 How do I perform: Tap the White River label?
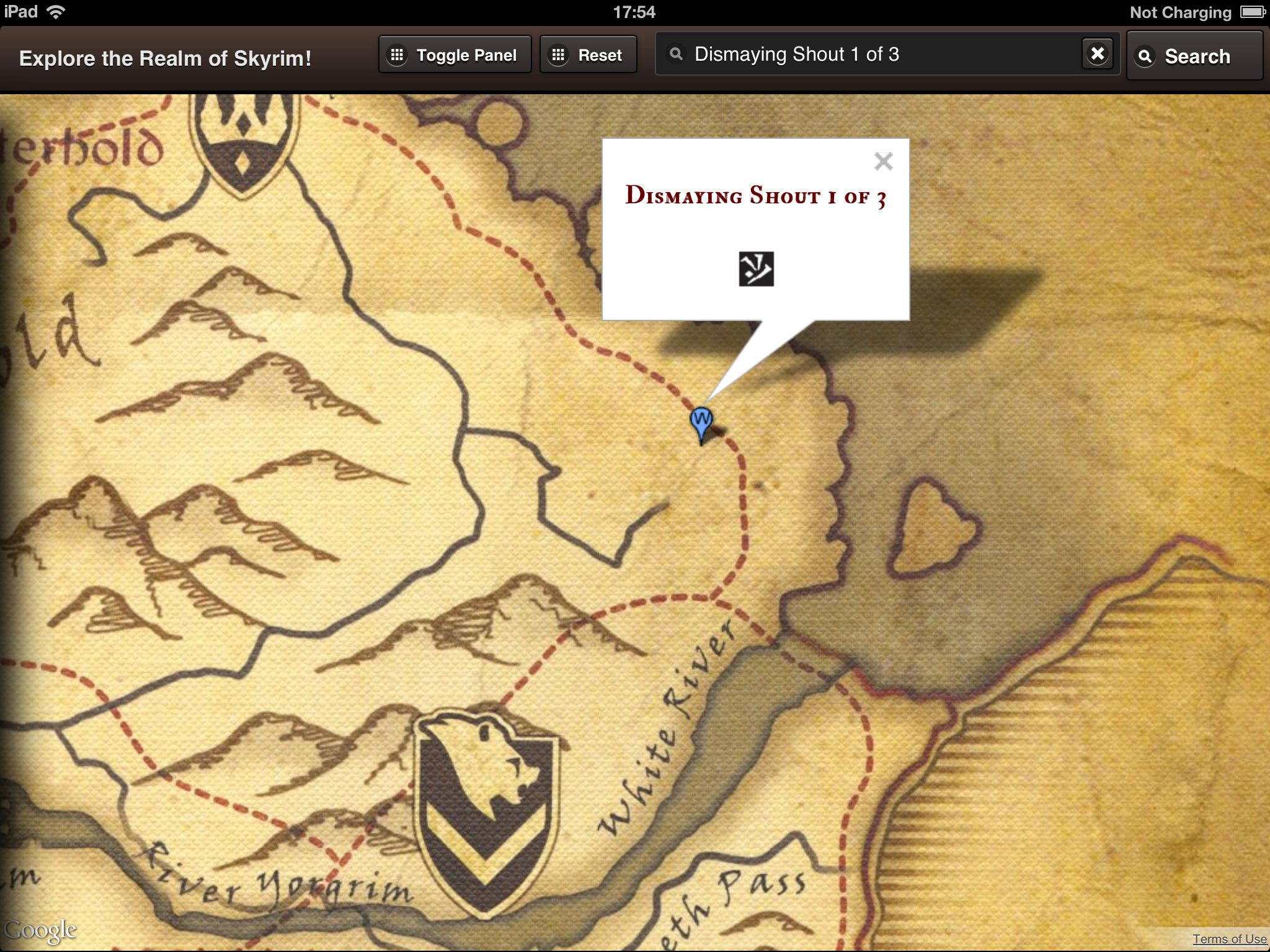point(668,726)
